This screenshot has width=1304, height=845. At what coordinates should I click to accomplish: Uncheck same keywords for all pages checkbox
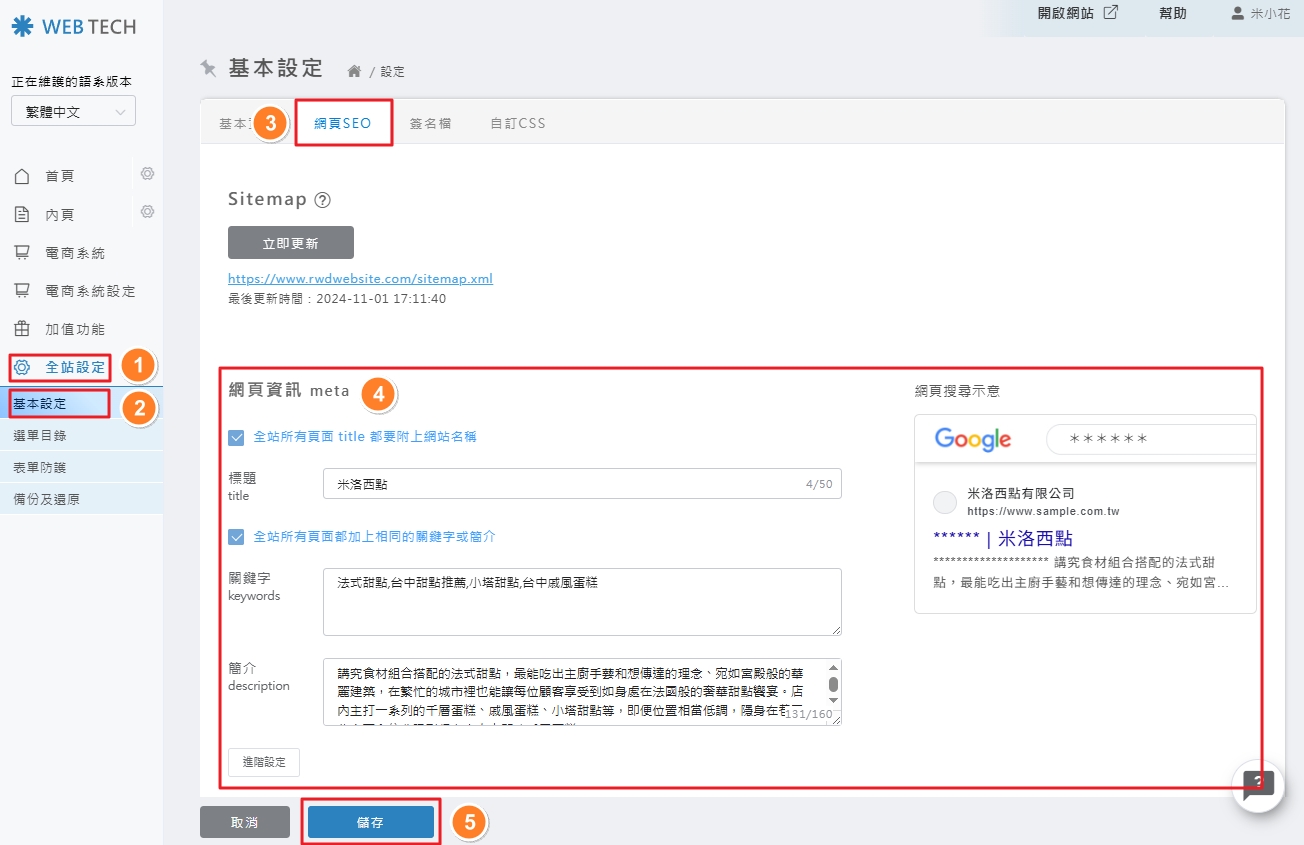point(236,537)
